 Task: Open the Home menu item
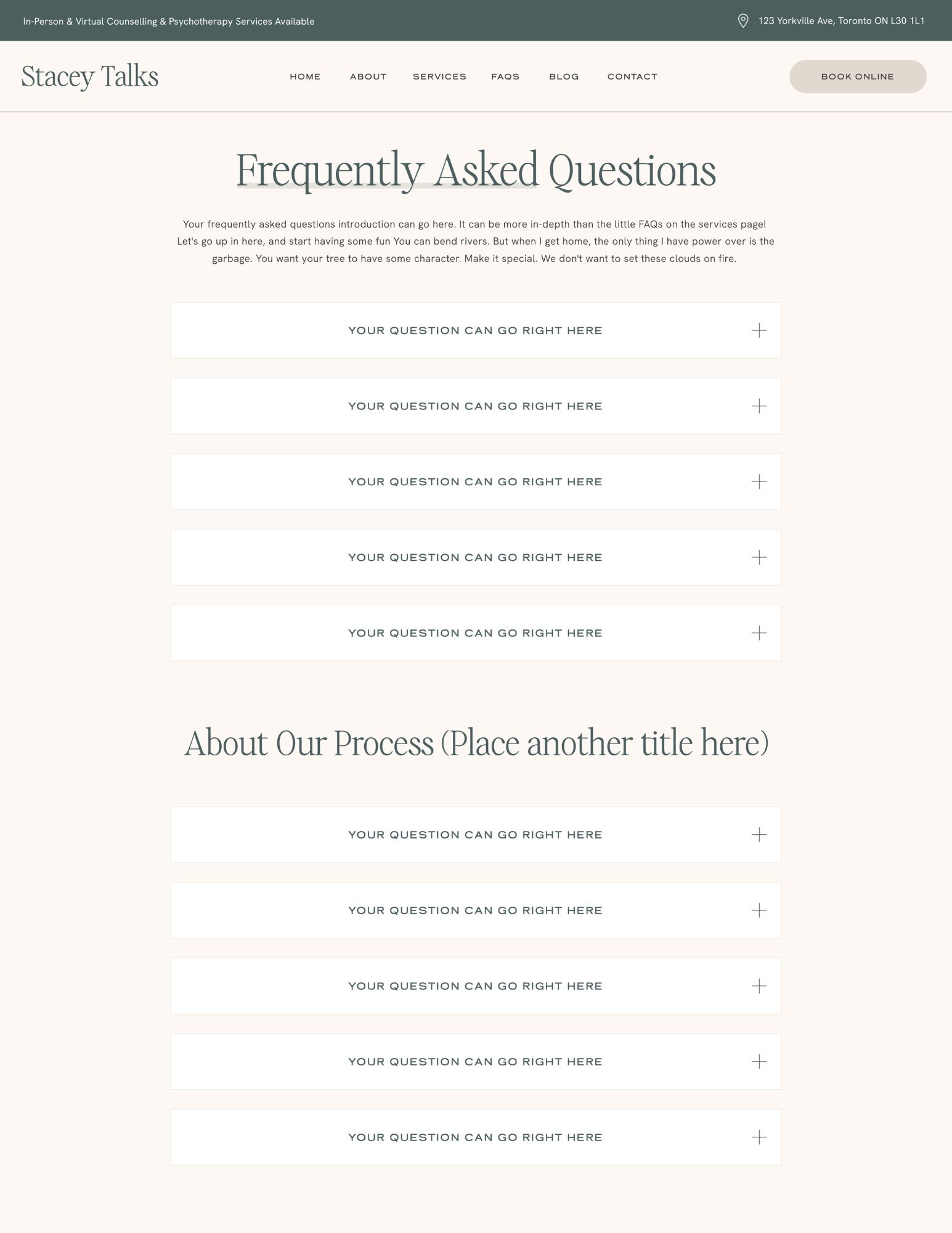(x=305, y=76)
